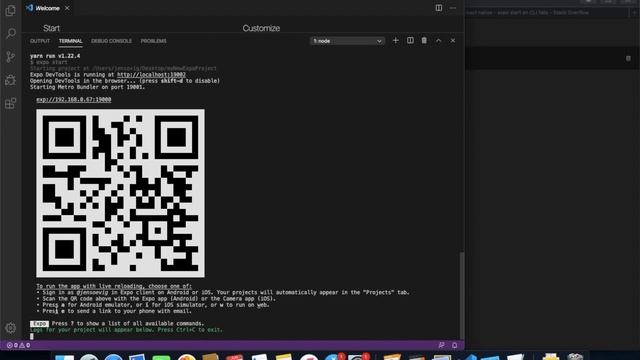Click the Expo QR code in terminal

coord(120,193)
